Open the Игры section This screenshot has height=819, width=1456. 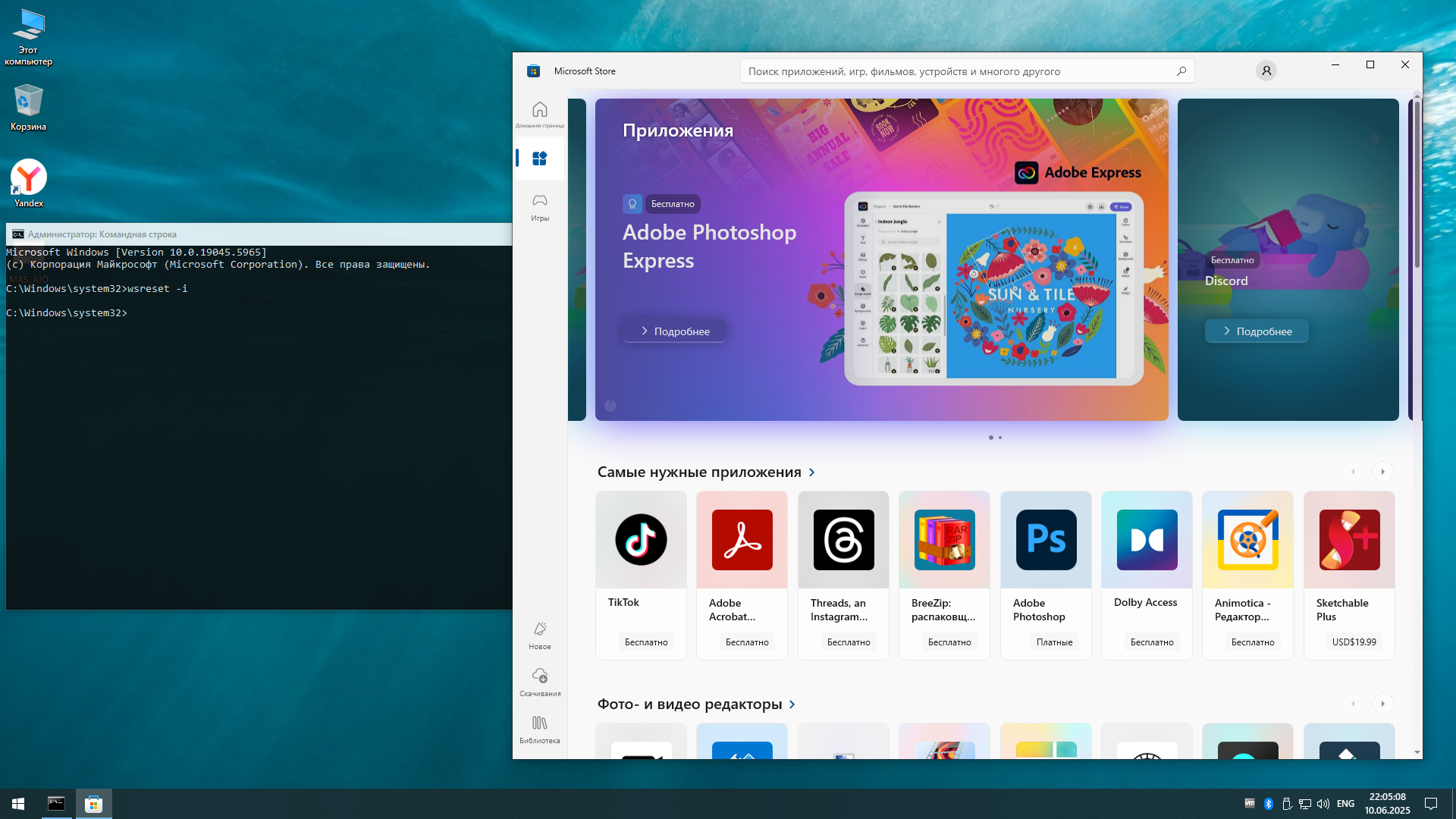click(x=539, y=206)
